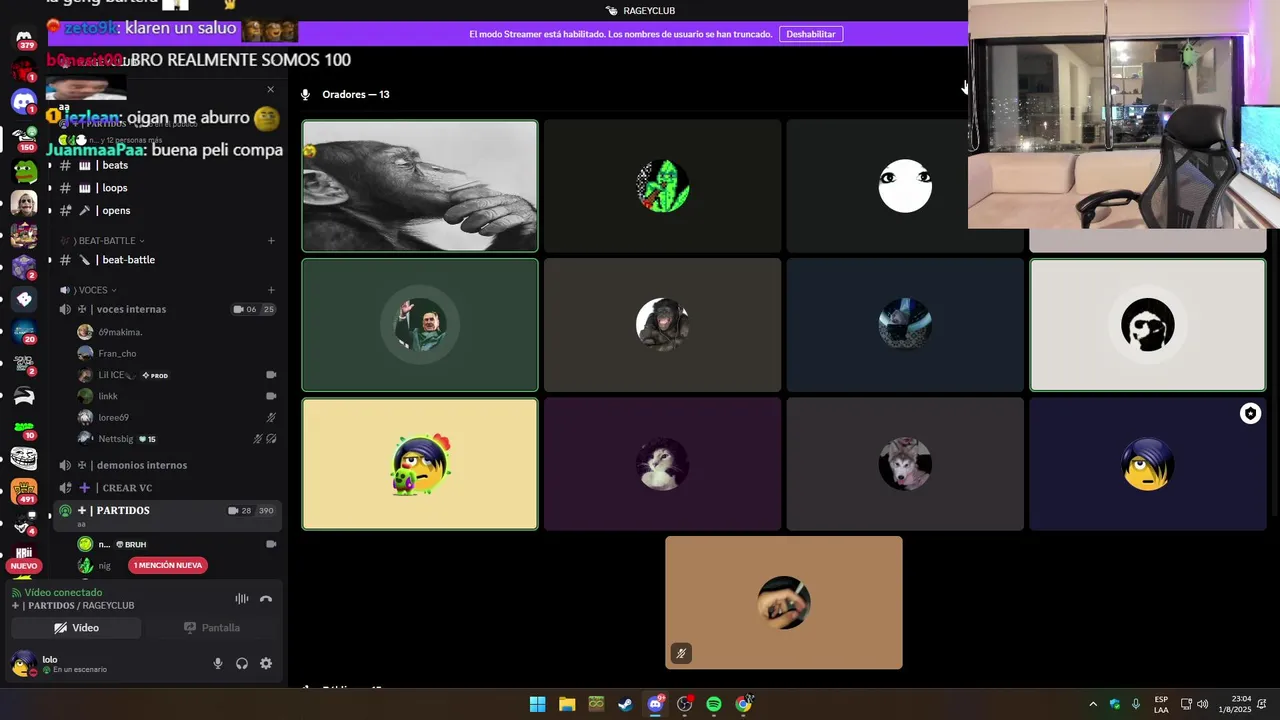1280x720 pixels.
Task: Open the troll face server icon
Action: point(24,458)
